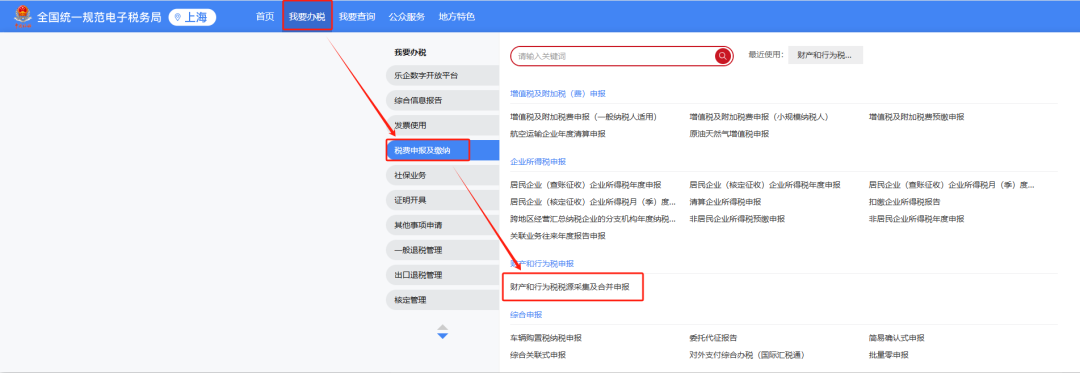Click the recently used 财产和行为税... chip
This screenshot has width=1080, height=373.
pos(825,56)
